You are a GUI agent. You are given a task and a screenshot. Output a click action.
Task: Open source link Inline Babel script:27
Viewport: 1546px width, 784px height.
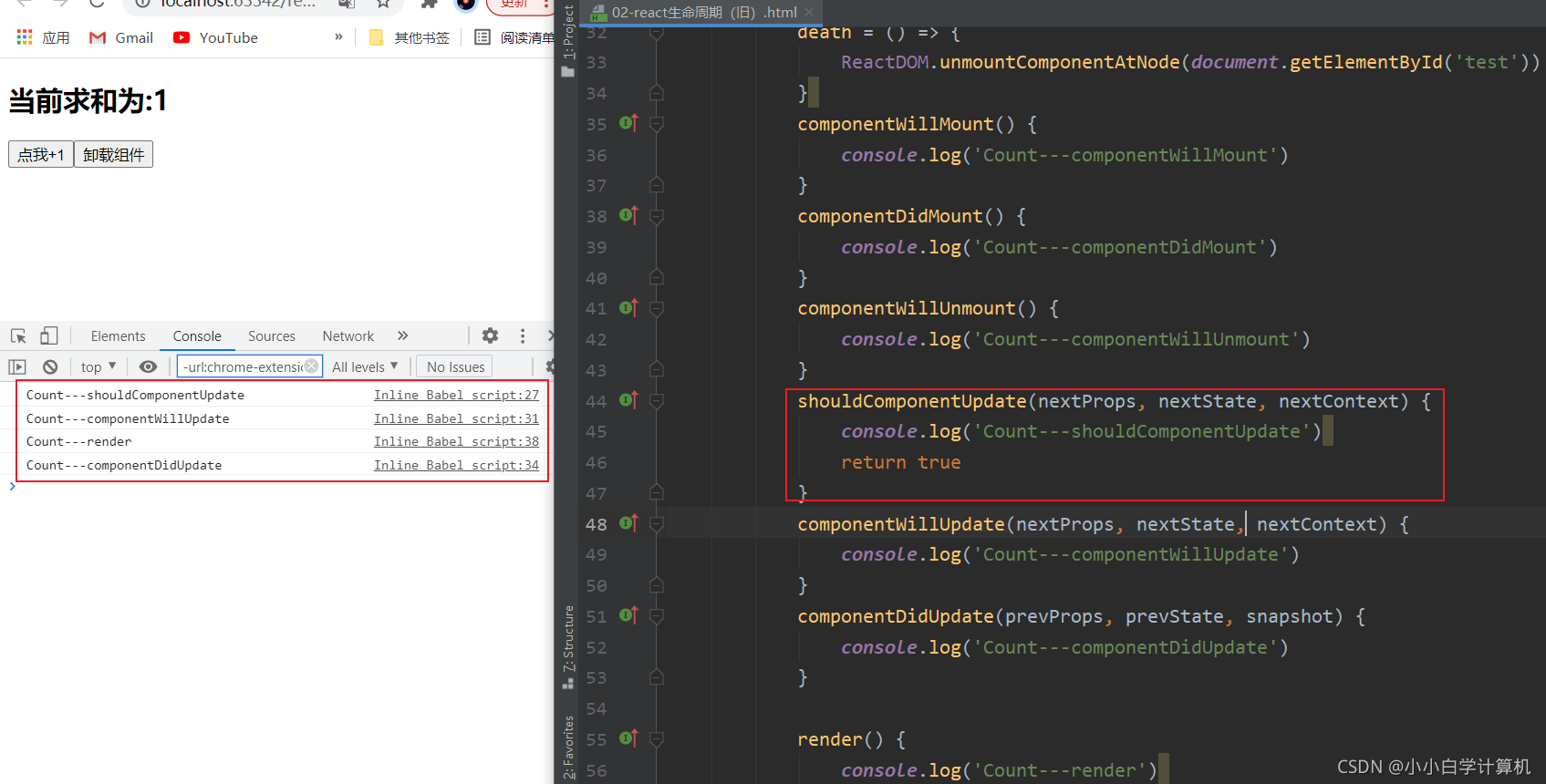[x=456, y=395]
